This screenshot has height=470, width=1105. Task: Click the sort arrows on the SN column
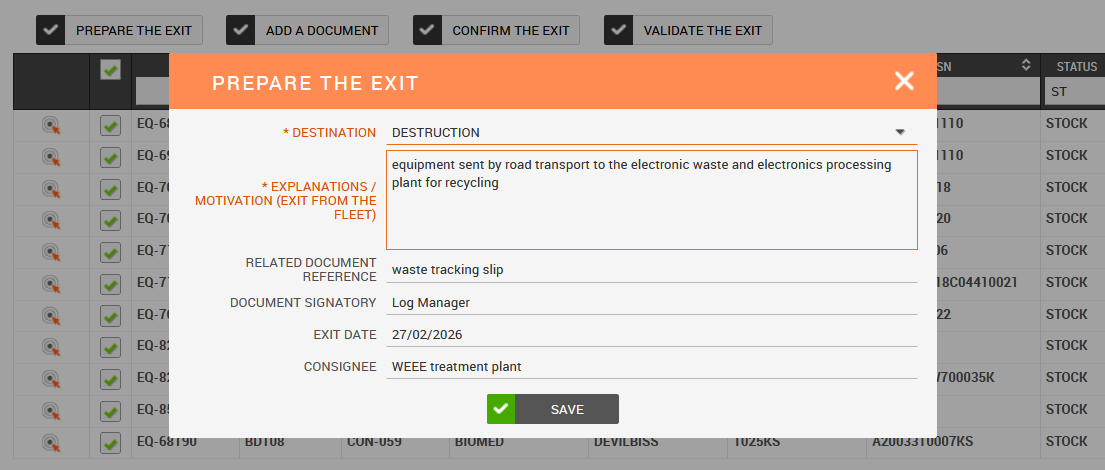[x=1025, y=66]
